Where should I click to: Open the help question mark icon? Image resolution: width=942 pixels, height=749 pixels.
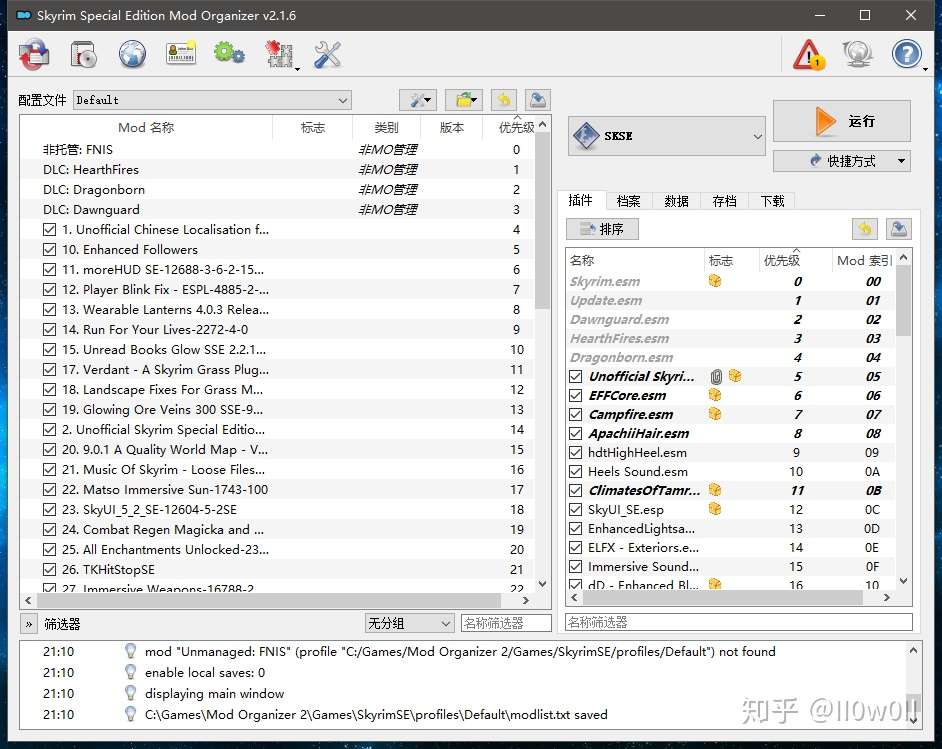tap(907, 54)
